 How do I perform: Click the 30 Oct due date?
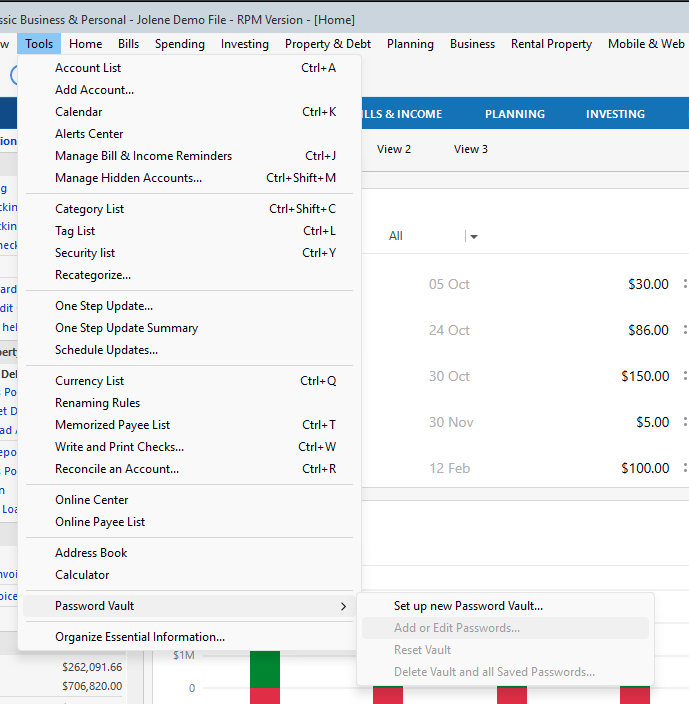[x=449, y=376]
